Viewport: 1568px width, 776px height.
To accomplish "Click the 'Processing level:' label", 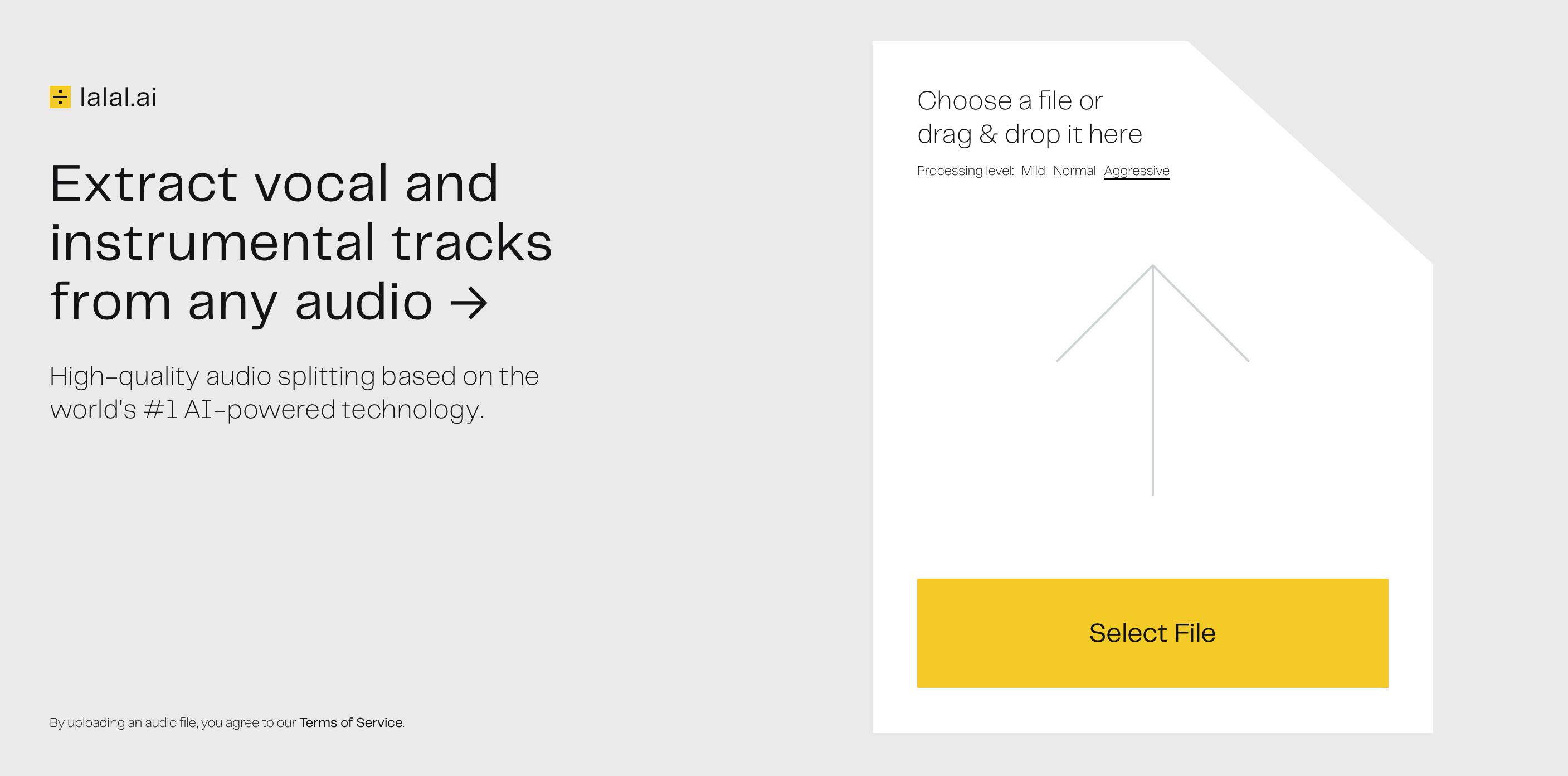I will (966, 171).
